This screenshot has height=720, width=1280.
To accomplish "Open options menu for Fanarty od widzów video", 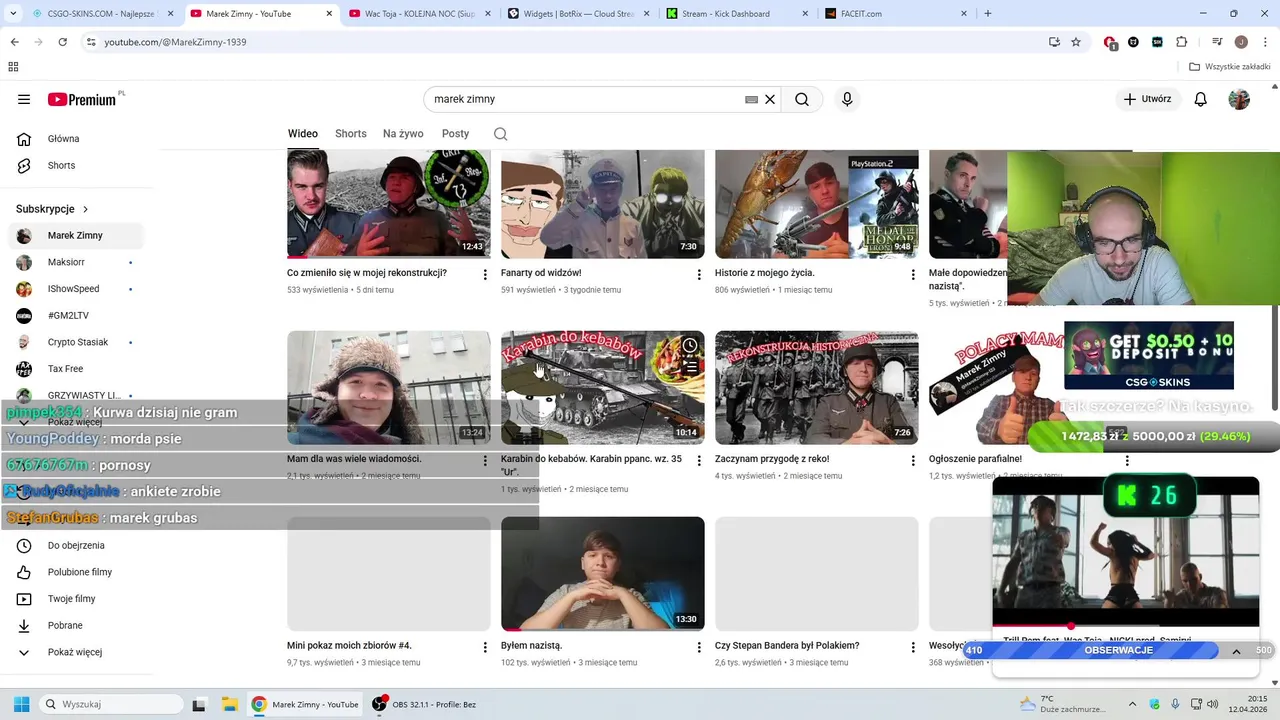I will pos(699,274).
